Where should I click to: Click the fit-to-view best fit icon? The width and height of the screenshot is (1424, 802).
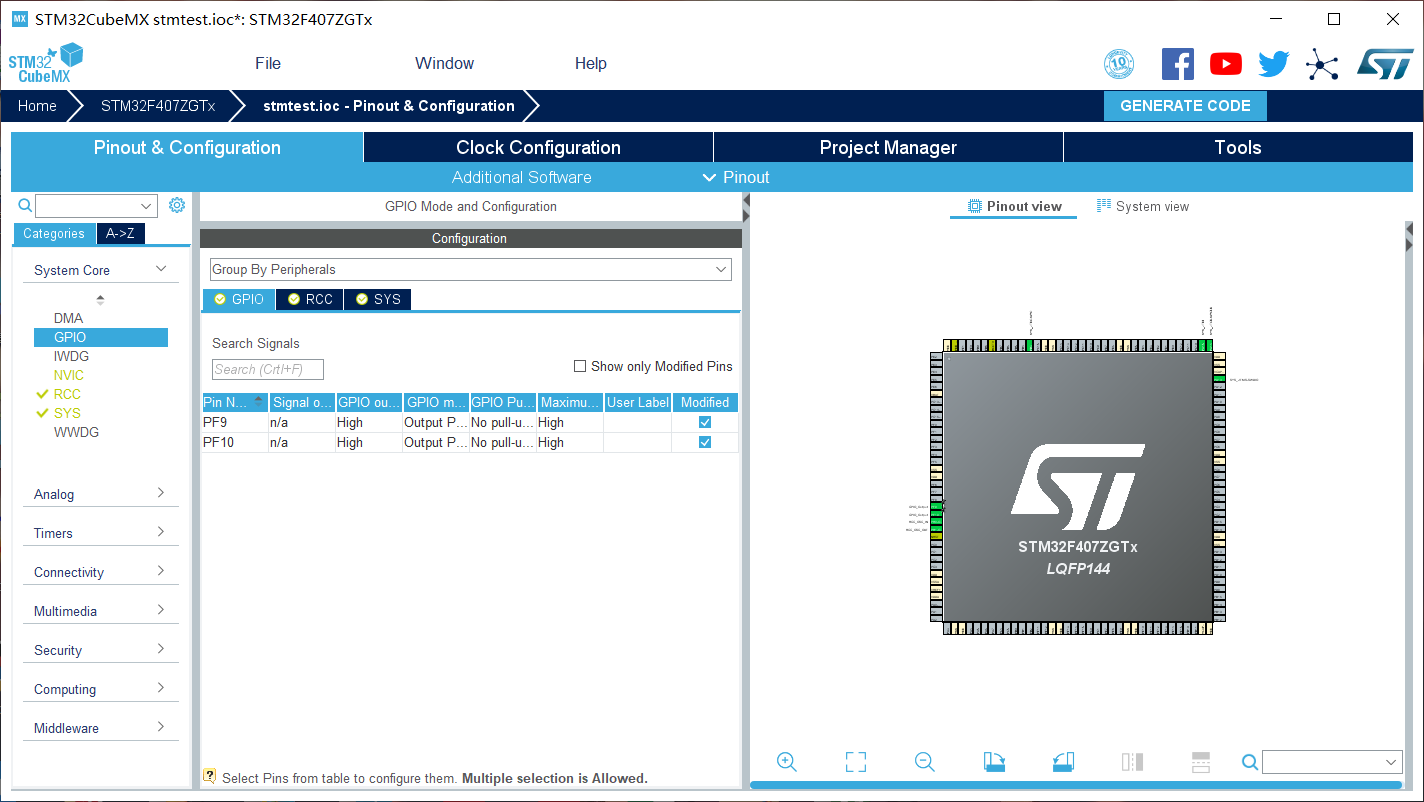point(856,762)
